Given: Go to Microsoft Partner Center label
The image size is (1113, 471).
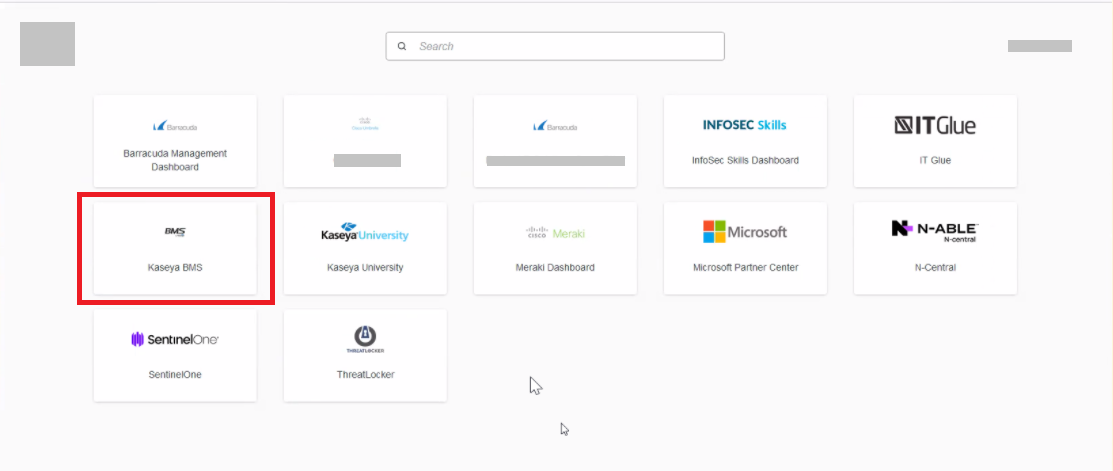Looking at the screenshot, I should (745, 268).
